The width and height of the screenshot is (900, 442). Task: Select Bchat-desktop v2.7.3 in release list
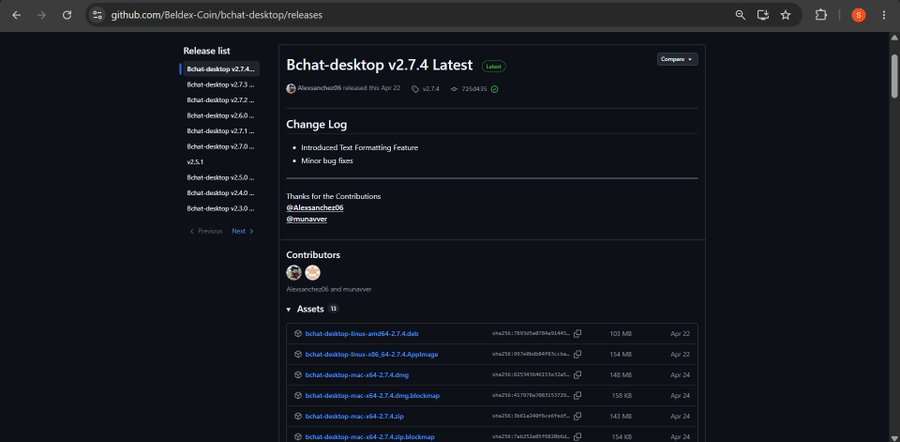click(x=220, y=84)
